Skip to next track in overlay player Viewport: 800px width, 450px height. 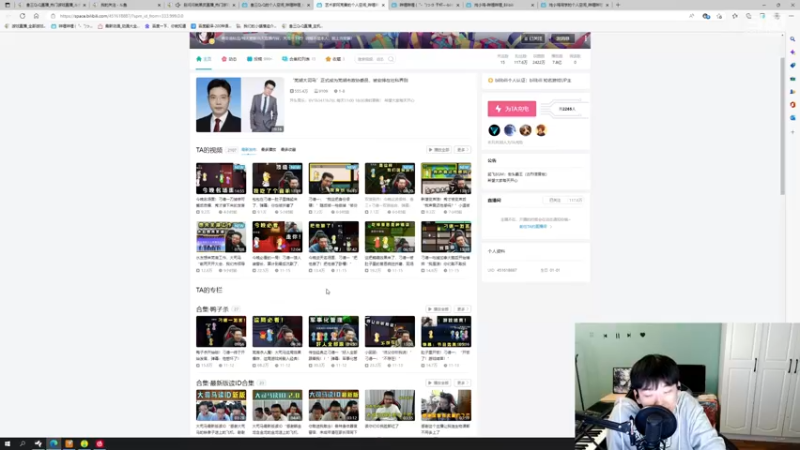coord(629,336)
